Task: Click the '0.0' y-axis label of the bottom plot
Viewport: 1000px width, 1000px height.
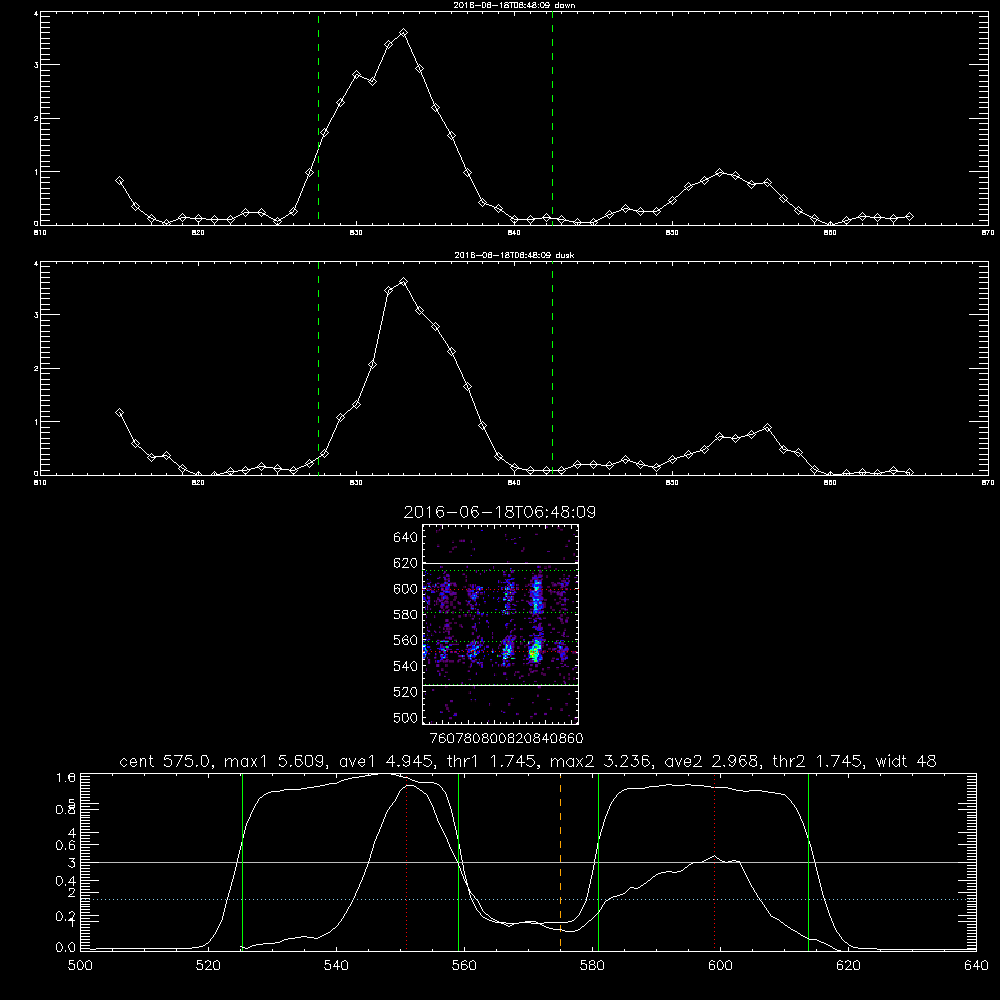Action: 65,948
